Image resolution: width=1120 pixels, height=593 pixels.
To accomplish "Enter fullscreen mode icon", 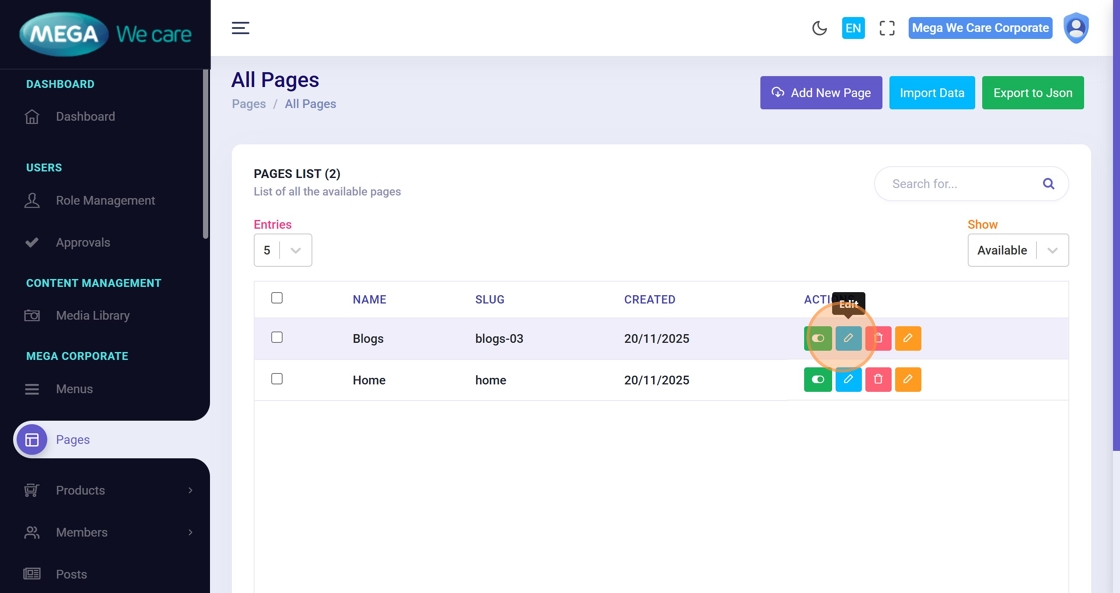I will pyautogui.click(x=887, y=28).
